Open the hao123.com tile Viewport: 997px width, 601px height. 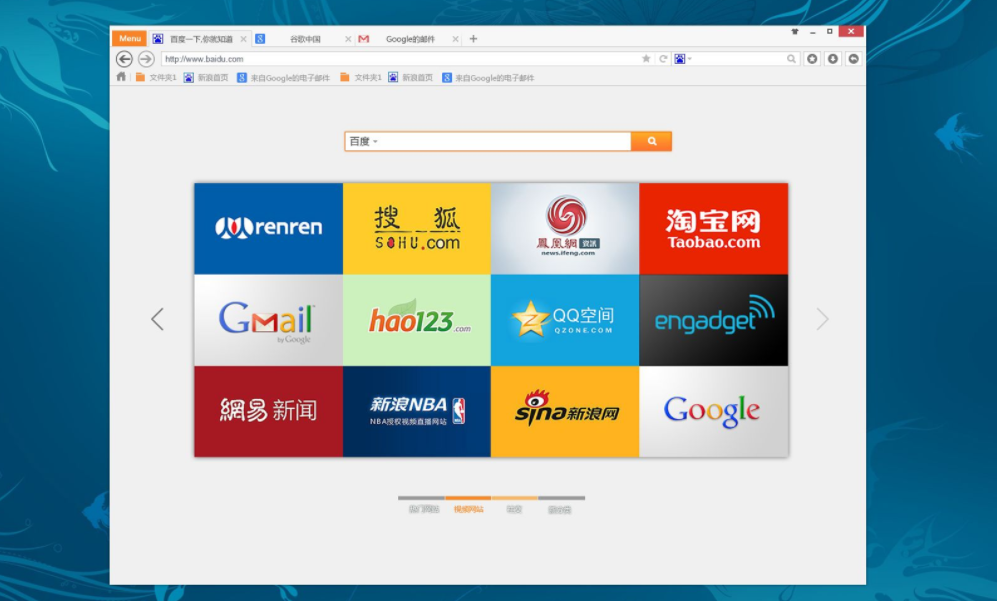click(416, 320)
